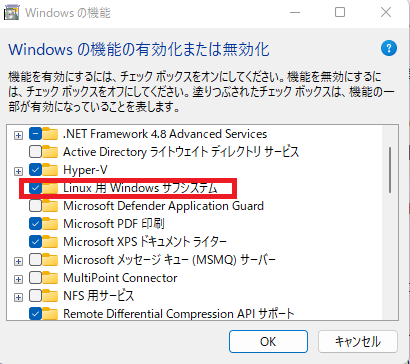Expand the Hyper-V tree node
410x364 pixels.
pyautogui.click(x=19, y=171)
